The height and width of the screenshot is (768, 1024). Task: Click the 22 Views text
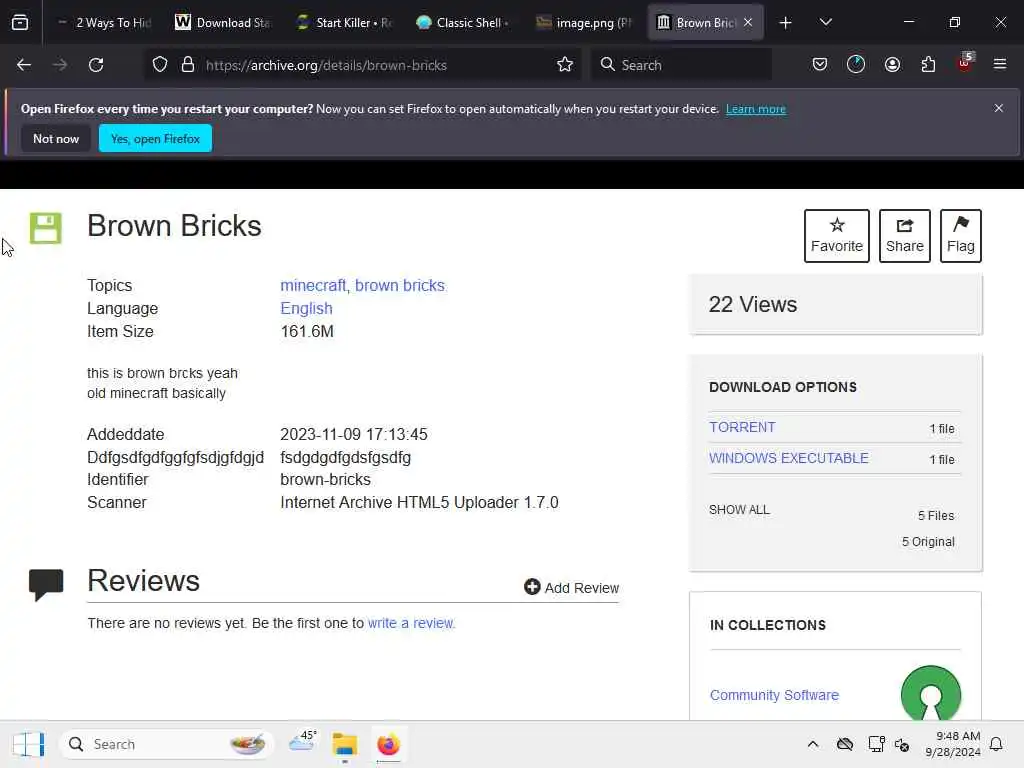tap(753, 304)
